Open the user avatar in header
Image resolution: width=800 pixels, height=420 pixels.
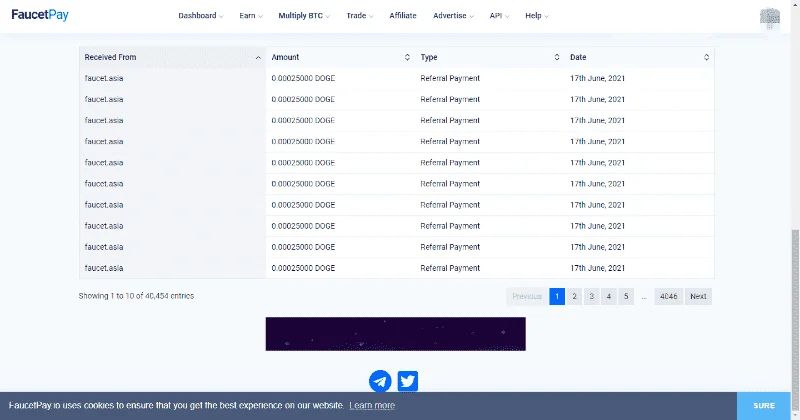[769, 17]
